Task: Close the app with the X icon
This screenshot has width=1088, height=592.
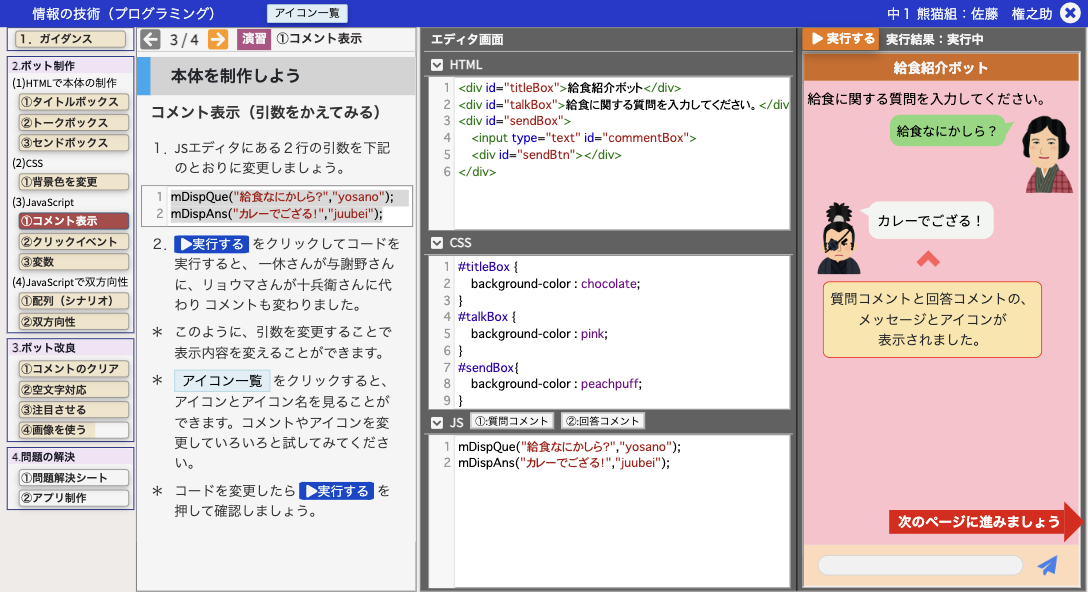Action: pos(1070,13)
